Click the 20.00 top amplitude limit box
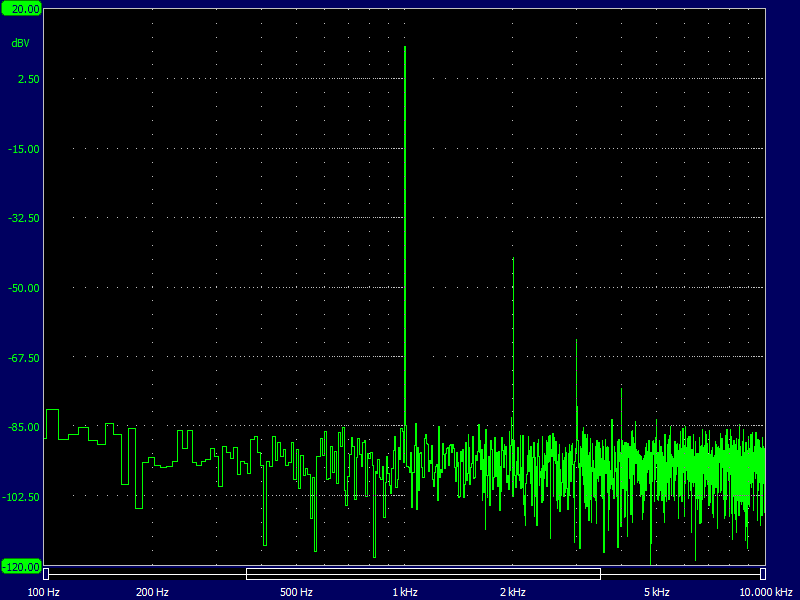The image size is (800, 600). [21, 9]
